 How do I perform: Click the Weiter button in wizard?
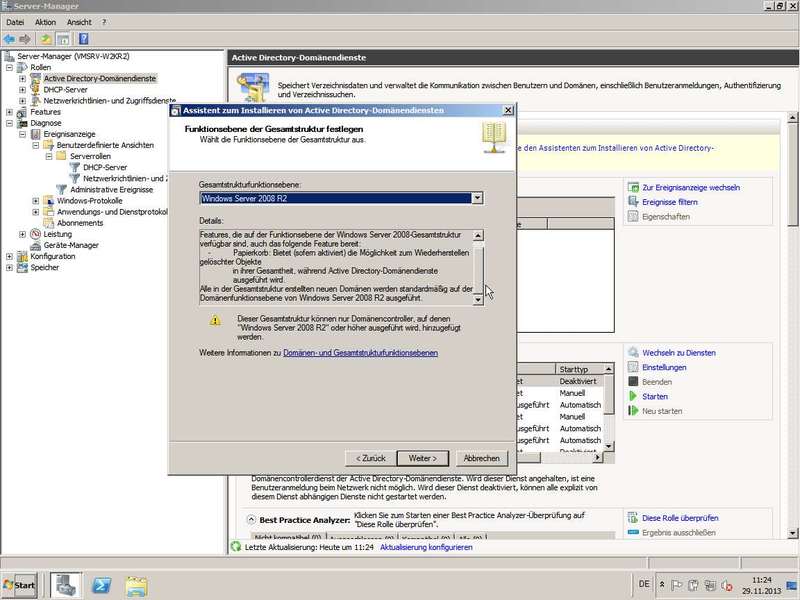pos(422,458)
